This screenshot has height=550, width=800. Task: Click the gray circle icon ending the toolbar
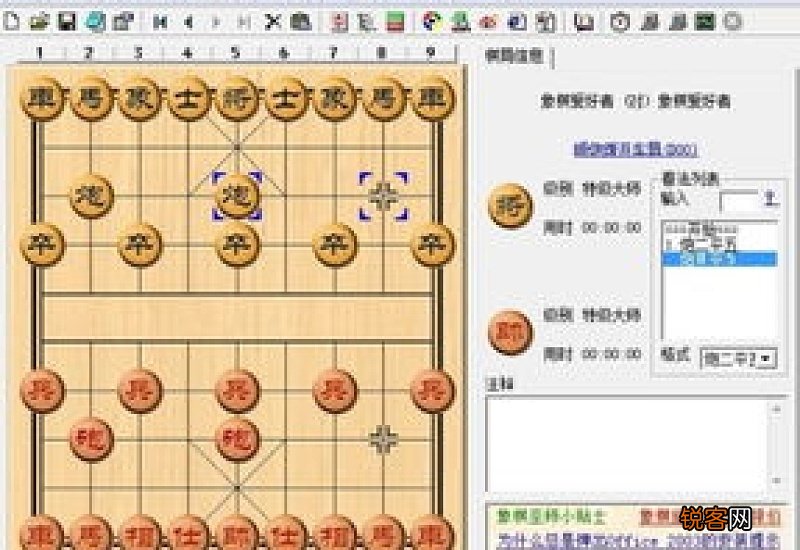coord(733,22)
